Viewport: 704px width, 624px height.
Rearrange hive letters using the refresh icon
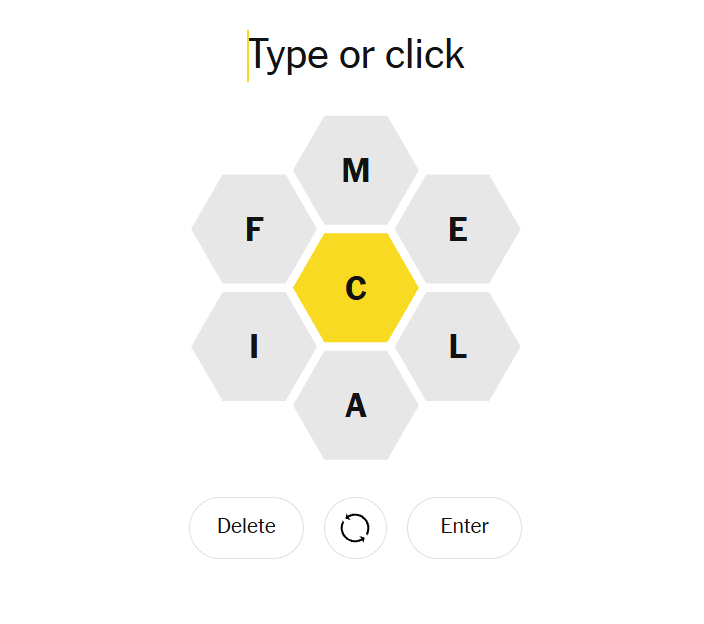click(x=355, y=527)
